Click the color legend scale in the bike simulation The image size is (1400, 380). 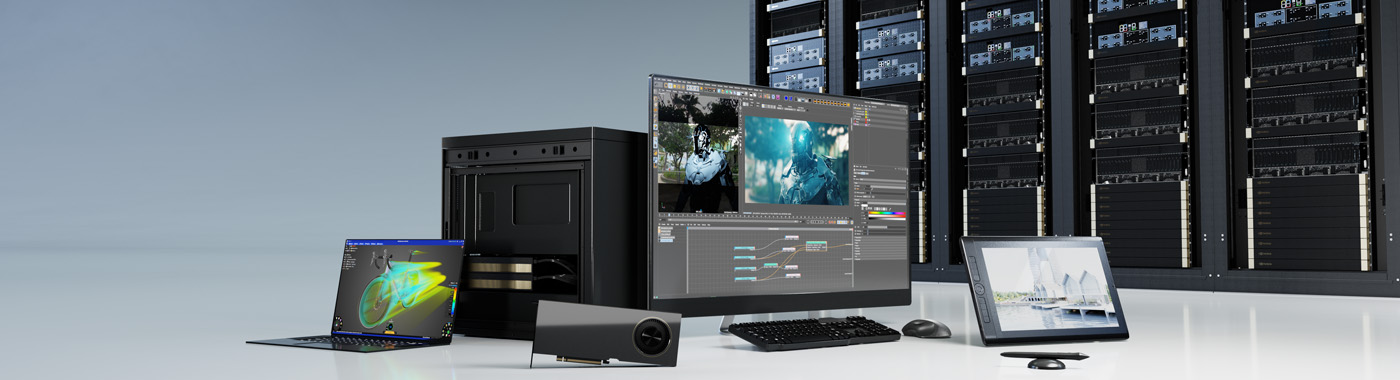click(x=454, y=301)
